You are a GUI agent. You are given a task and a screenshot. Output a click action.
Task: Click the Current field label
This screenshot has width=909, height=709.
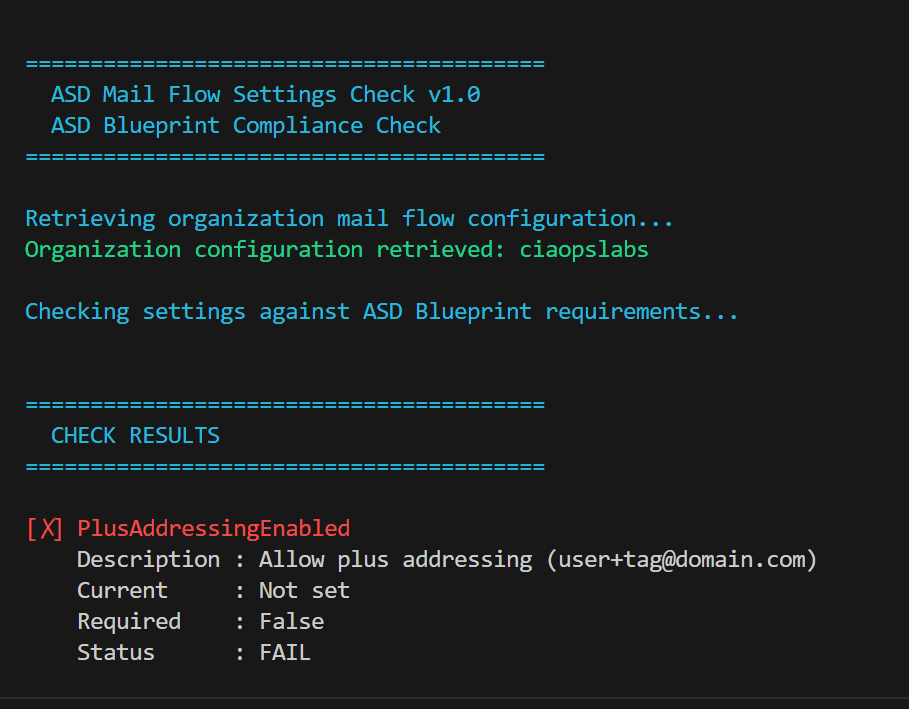[x=122, y=590]
